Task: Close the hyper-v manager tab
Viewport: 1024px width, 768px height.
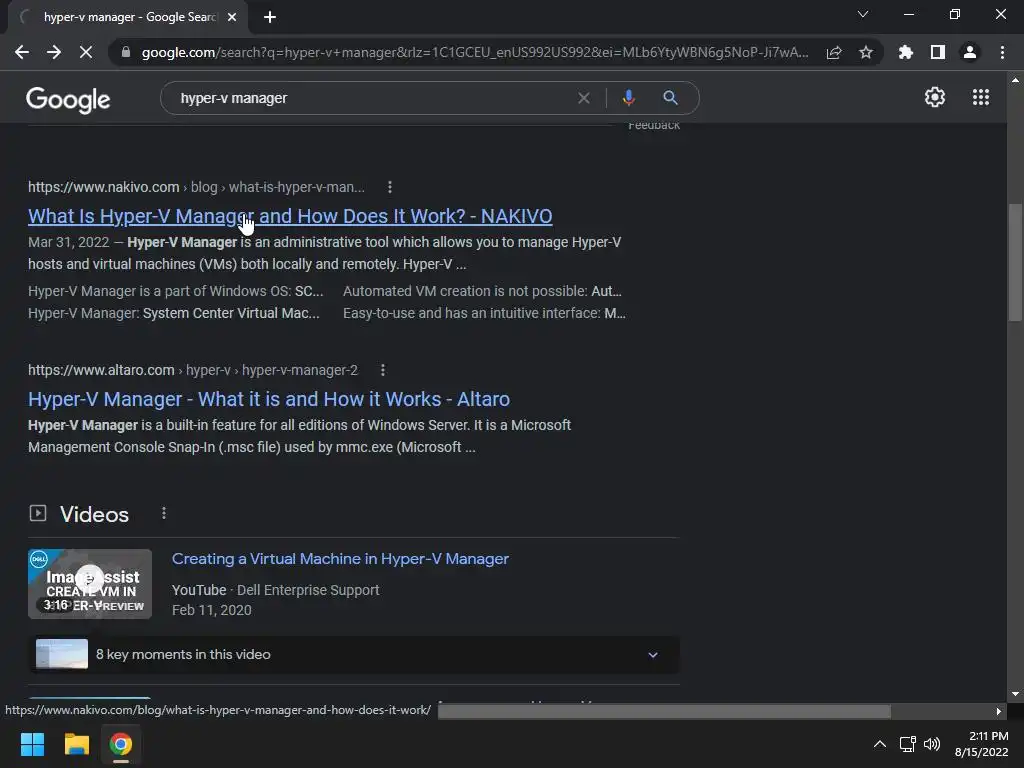Action: 232,17
